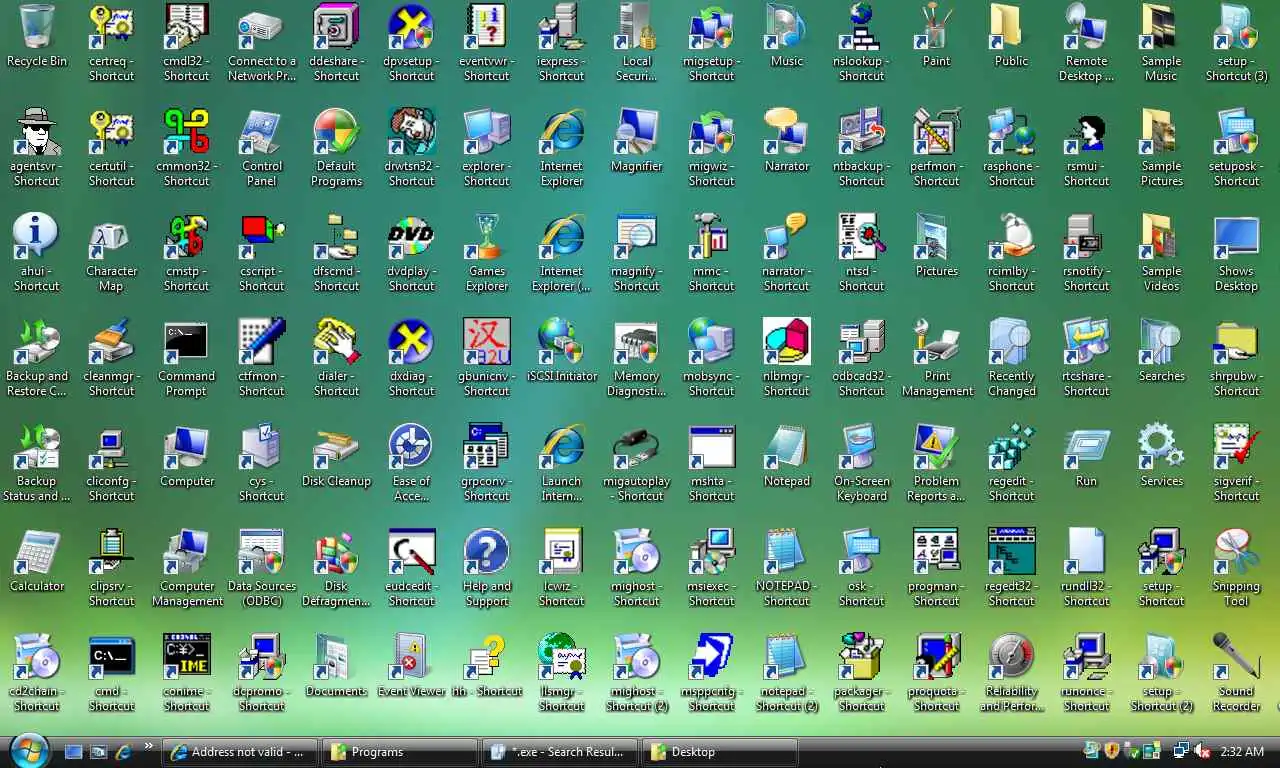Select the Snipping Tool icon
The image size is (1280, 768).
coord(1236,569)
